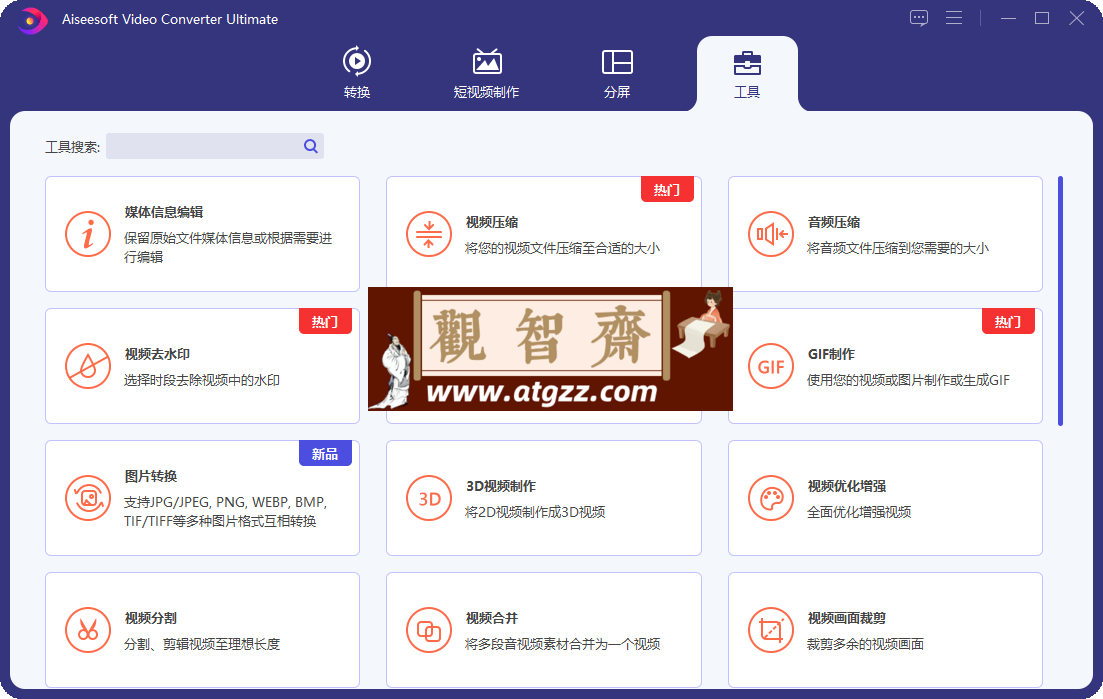Viewport: 1103px width, 699px height.
Task: Click the 媒体信息编辑 info icon
Action: coord(88,234)
